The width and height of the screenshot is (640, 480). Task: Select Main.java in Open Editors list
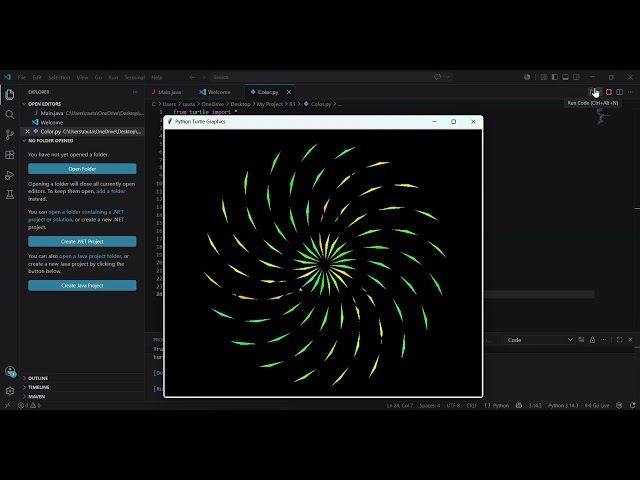tap(82, 113)
